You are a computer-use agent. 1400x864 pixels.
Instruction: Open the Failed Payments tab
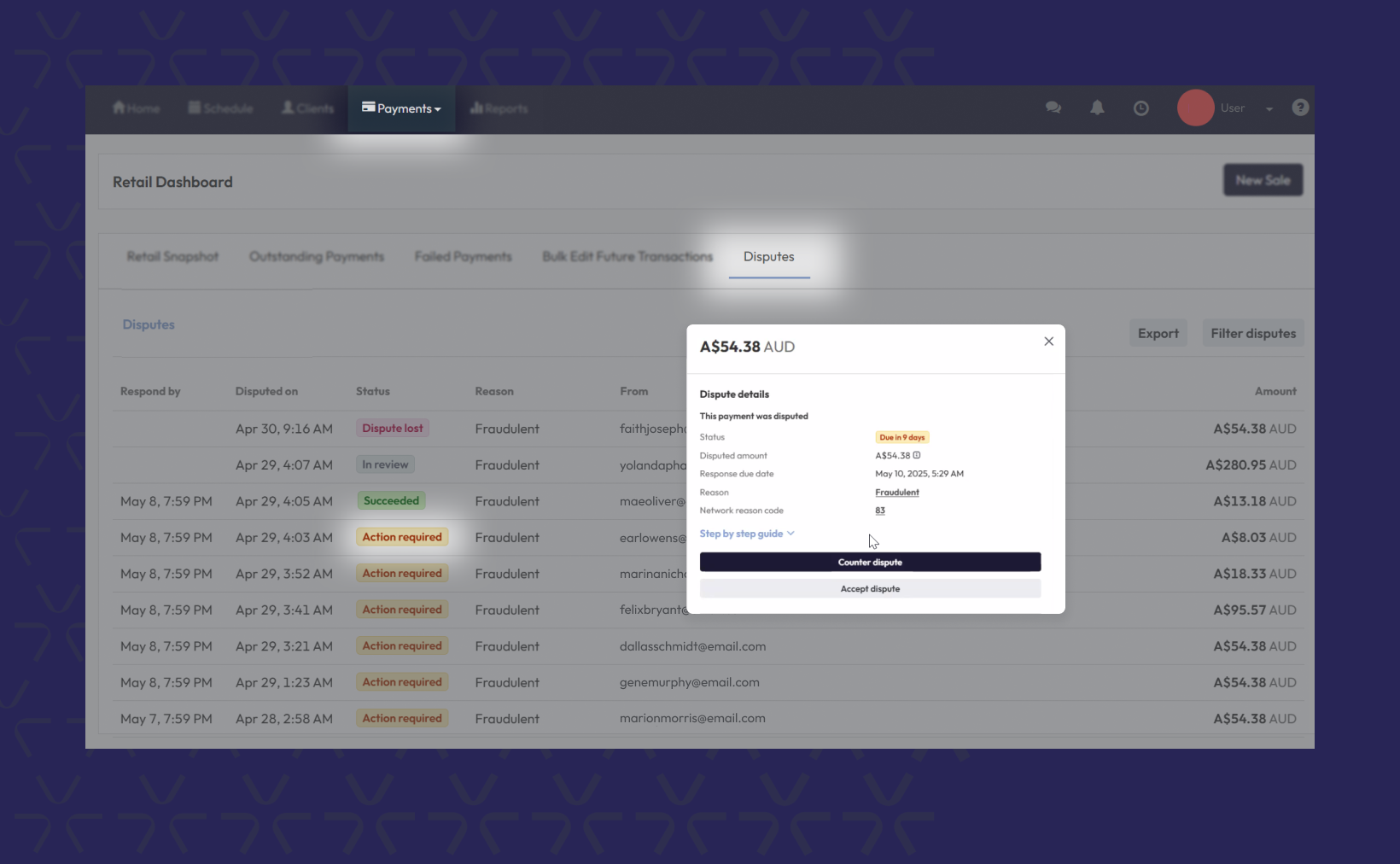pos(463,257)
